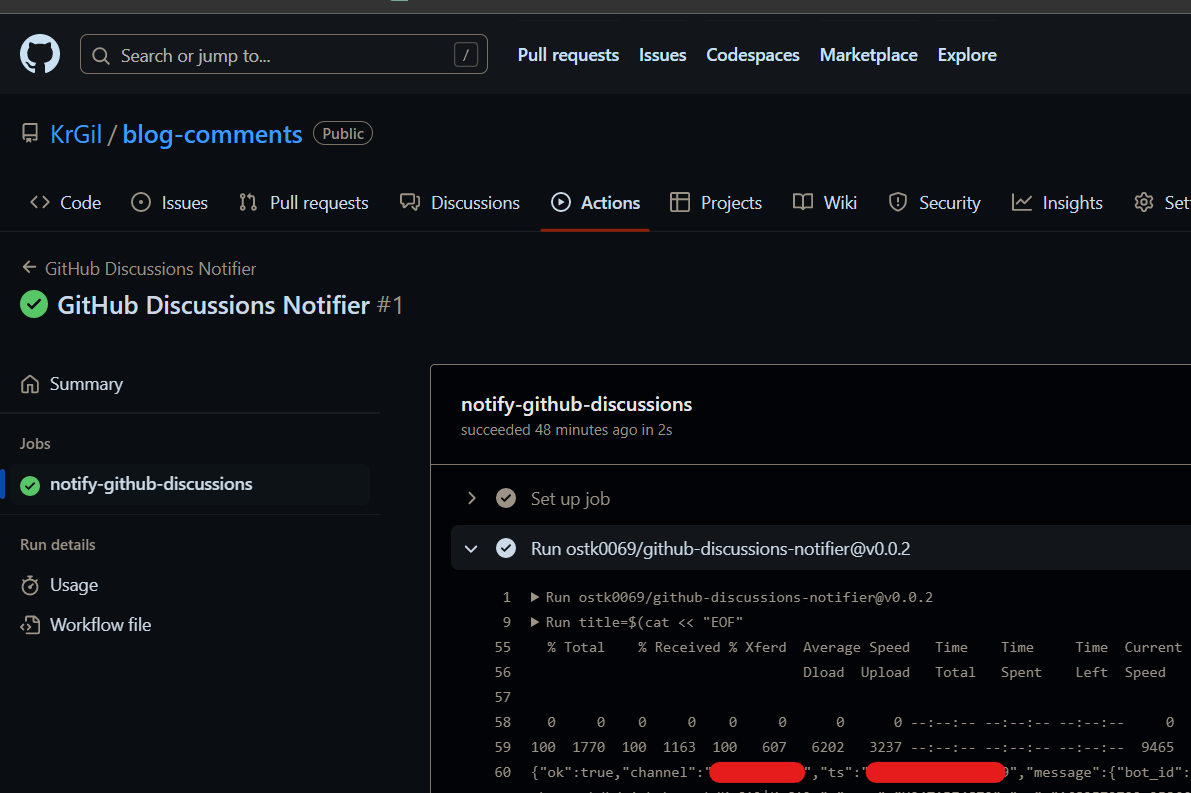This screenshot has height=793, width=1191.
Task: Click the slash shortcut key icon in search
Action: tap(466, 55)
